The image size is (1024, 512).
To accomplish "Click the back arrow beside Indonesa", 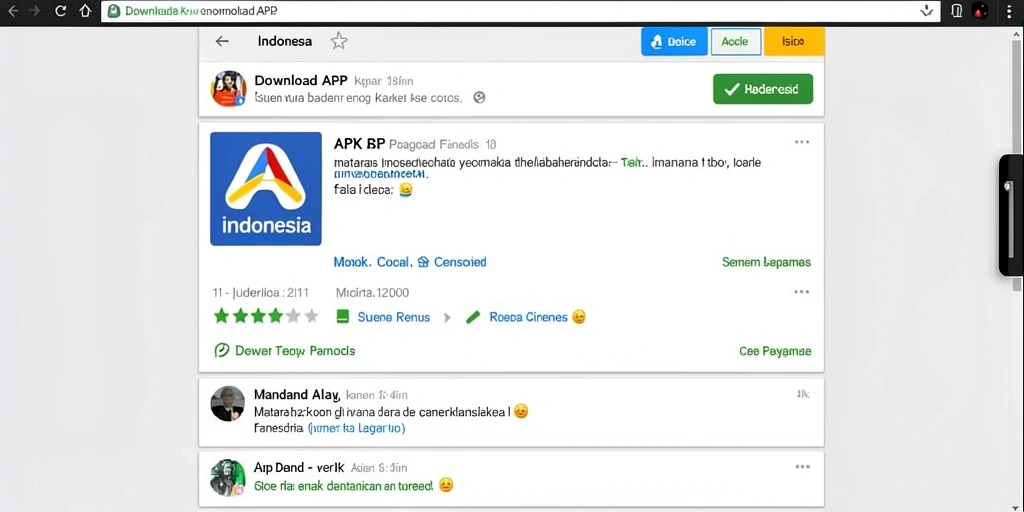I will [x=222, y=41].
